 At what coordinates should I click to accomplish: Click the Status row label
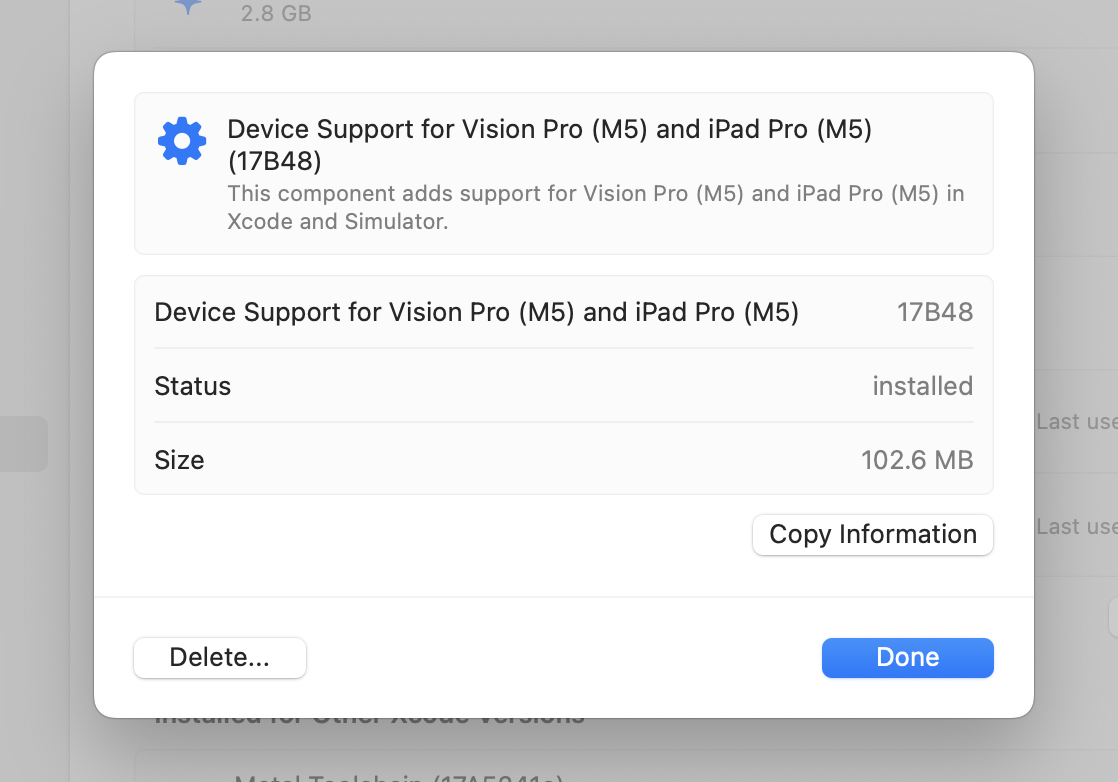coord(193,386)
